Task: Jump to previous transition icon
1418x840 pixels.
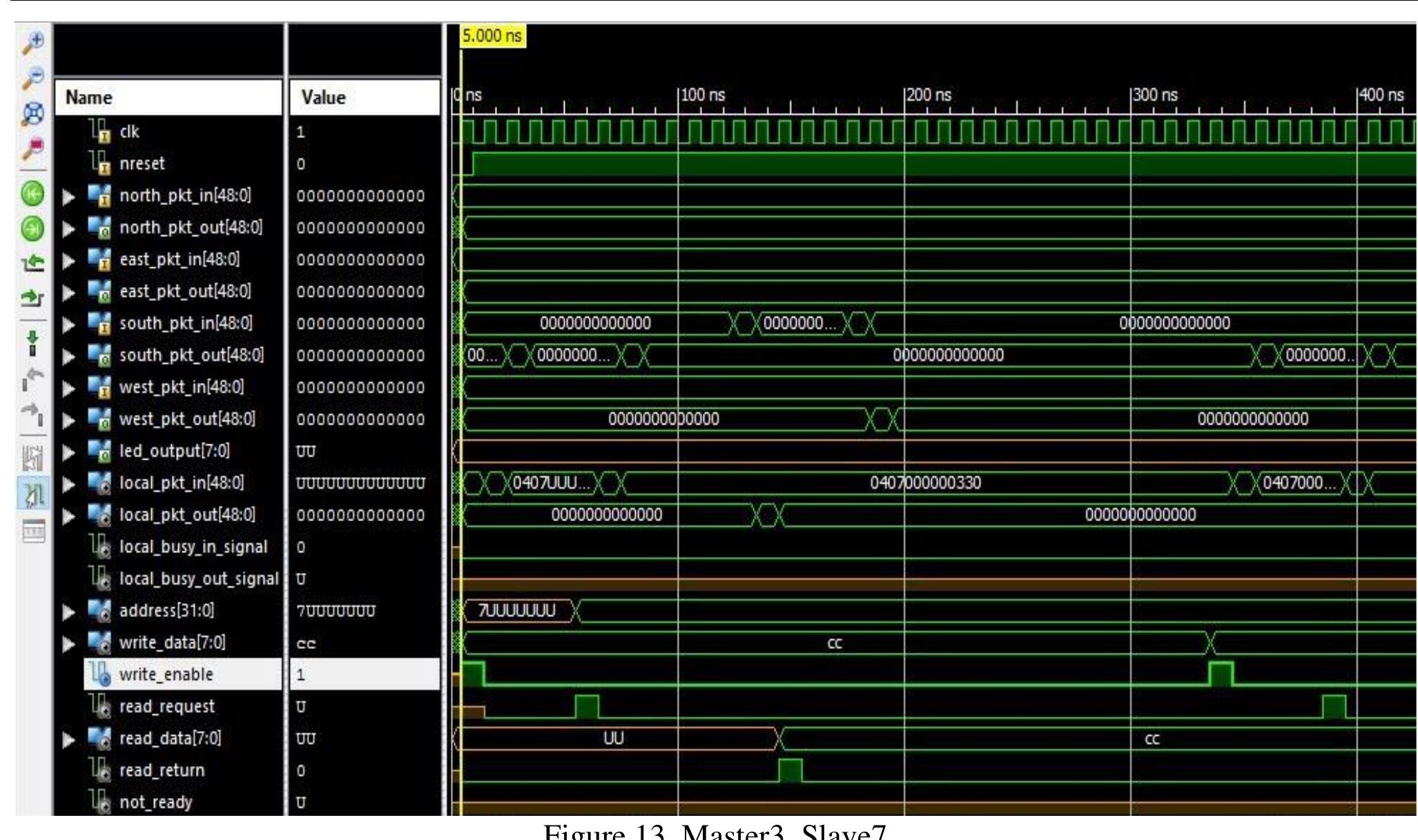Action: tap(34, 263)
